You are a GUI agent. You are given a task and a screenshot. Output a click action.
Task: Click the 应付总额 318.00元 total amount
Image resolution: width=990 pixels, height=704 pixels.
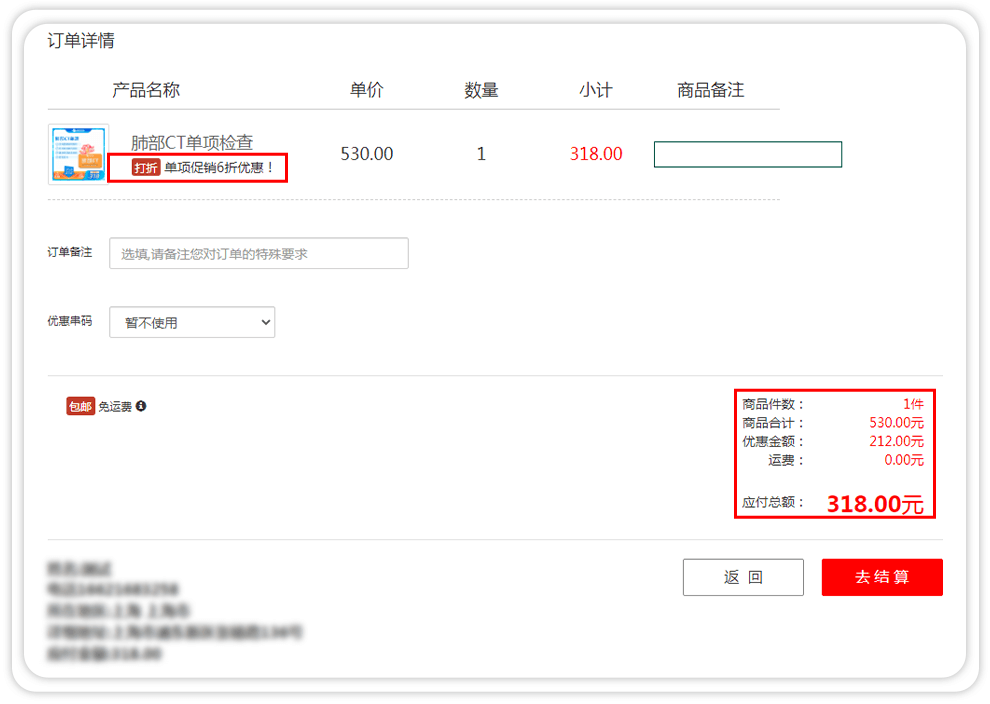pos(874,504)
